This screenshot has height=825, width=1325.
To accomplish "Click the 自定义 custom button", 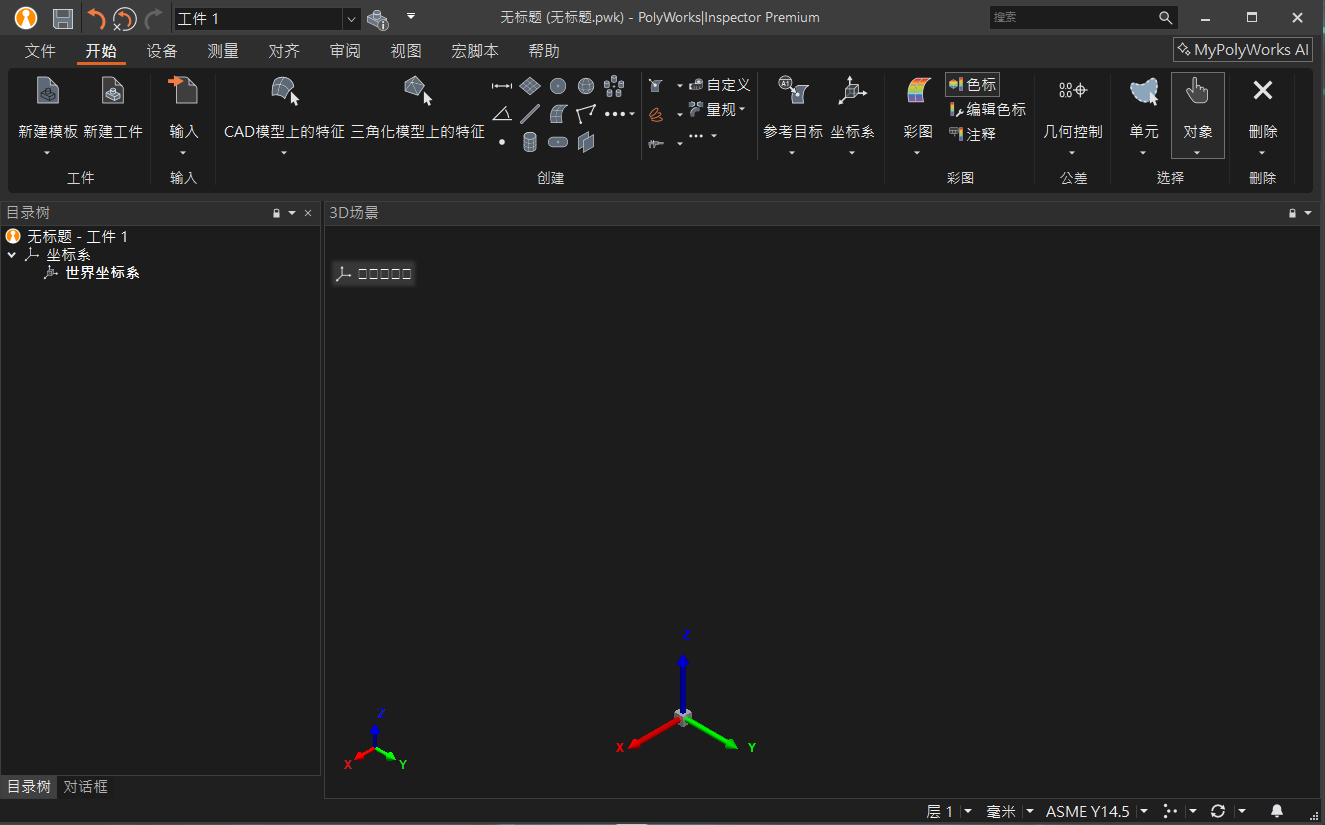I will coord(718,85).
